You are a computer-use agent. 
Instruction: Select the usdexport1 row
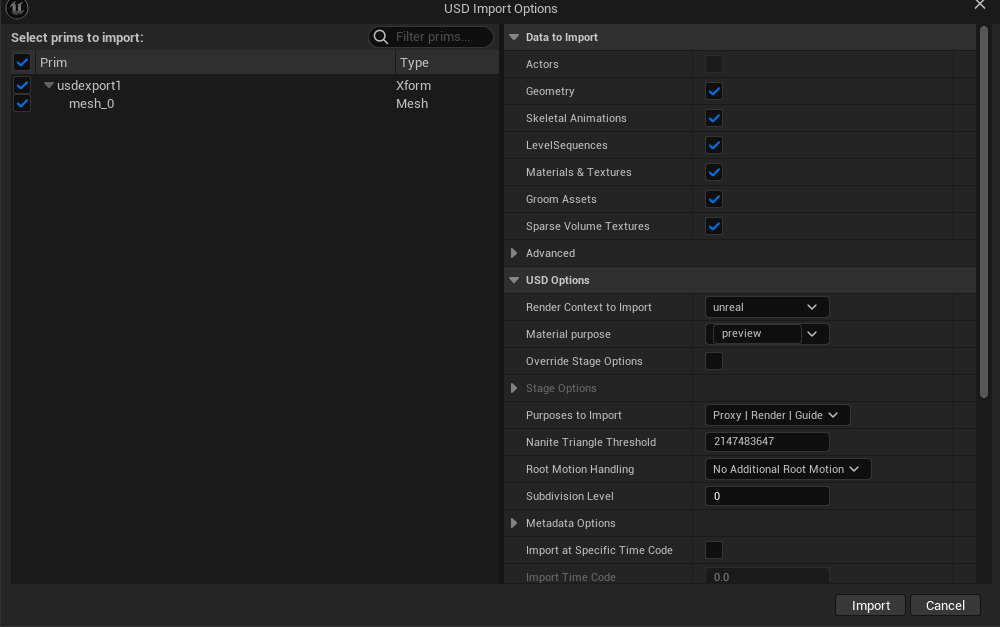[255, 85]
